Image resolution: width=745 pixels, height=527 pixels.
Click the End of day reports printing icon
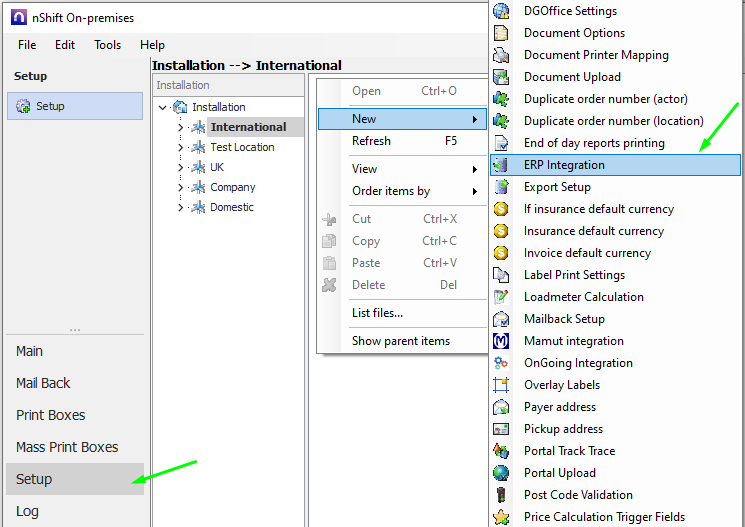tap(501, 143)
